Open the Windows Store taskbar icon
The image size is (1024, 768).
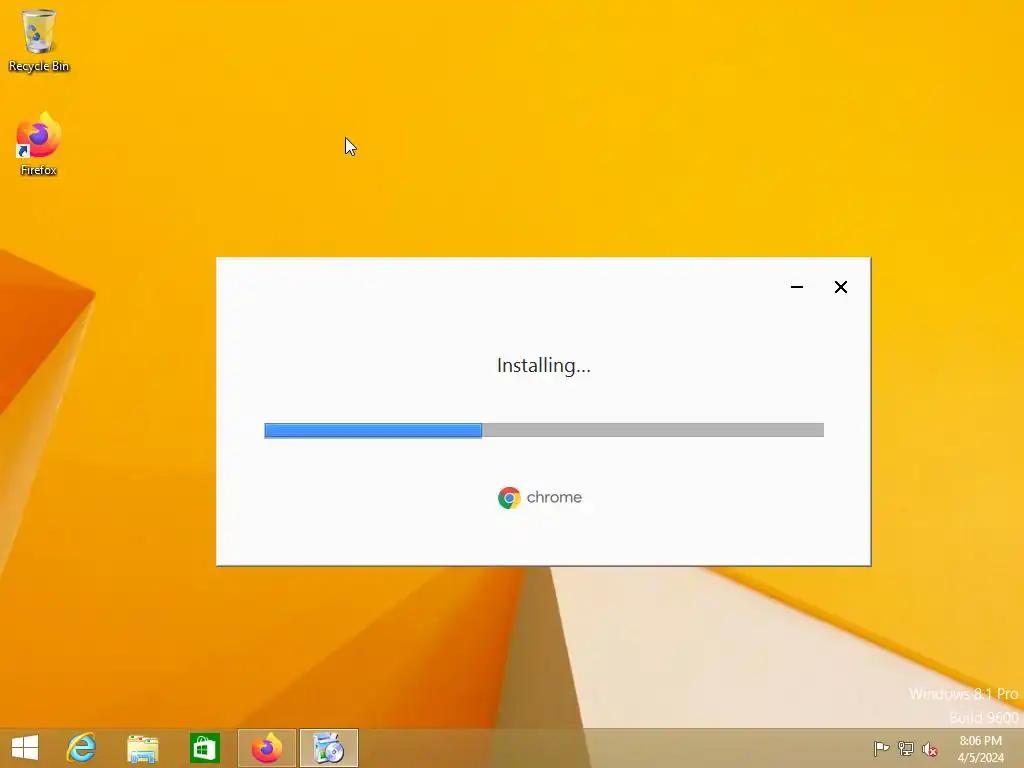204,748
